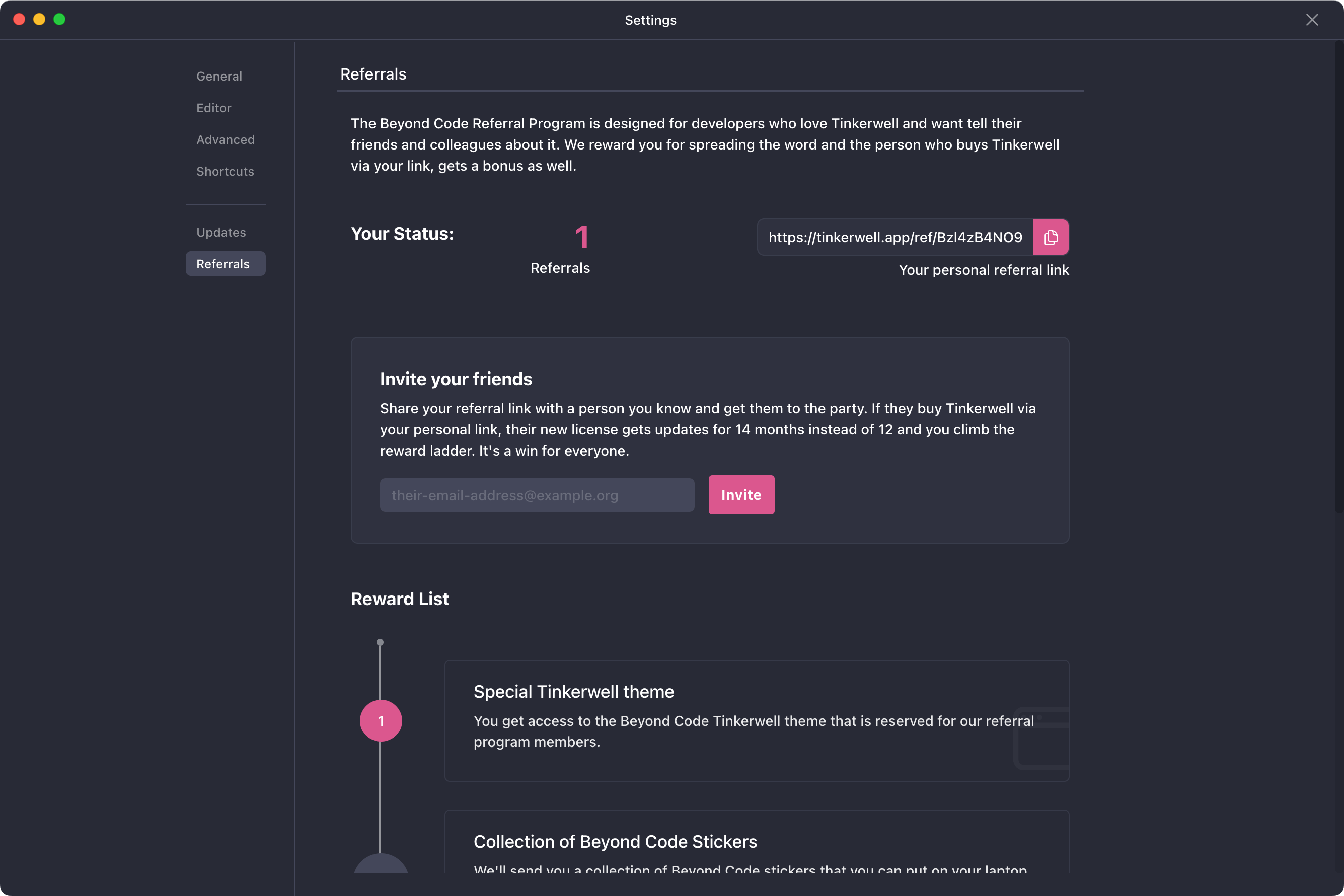Click the pink reward step 1 circle
This screenshot has width=1344, height=896.
pyautogui.click(x=381, y=720)
